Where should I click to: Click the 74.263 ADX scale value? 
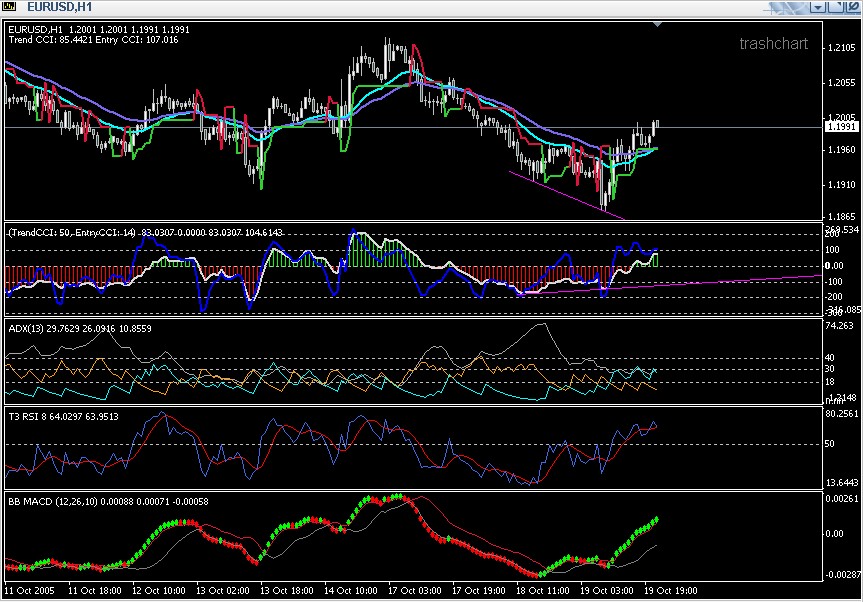click(x=840, y=326)
